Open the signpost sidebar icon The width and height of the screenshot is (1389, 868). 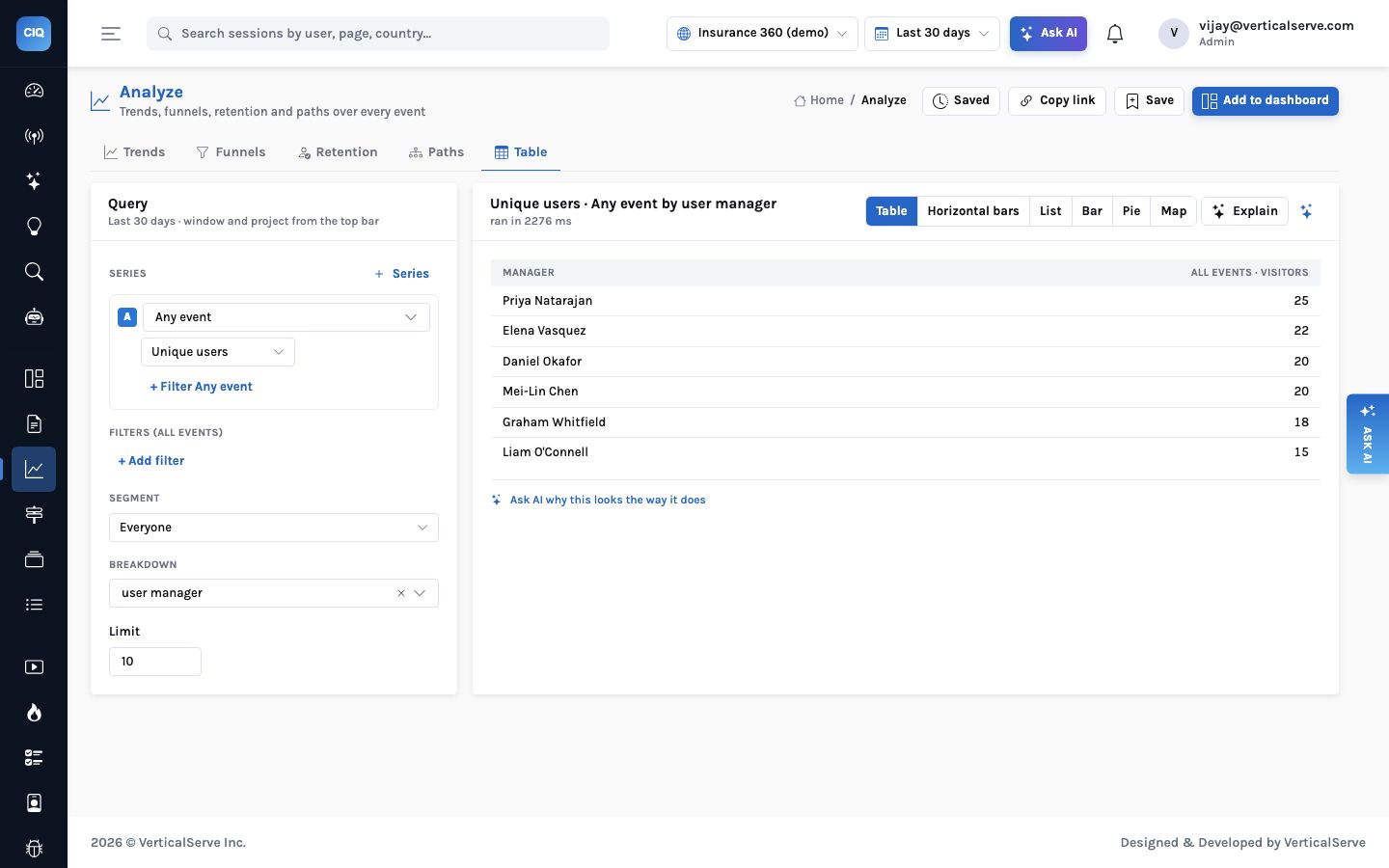pos(34,514)
